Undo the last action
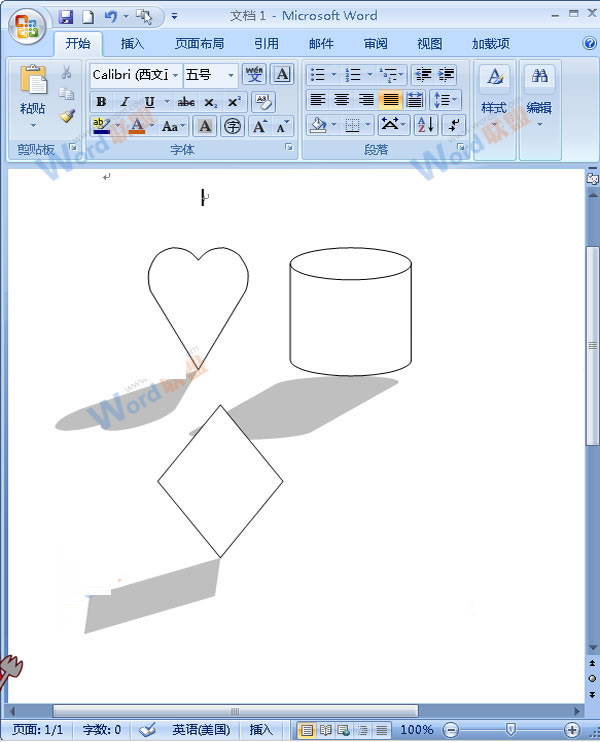Screen dimensions: 600x742 coord(110,17)
